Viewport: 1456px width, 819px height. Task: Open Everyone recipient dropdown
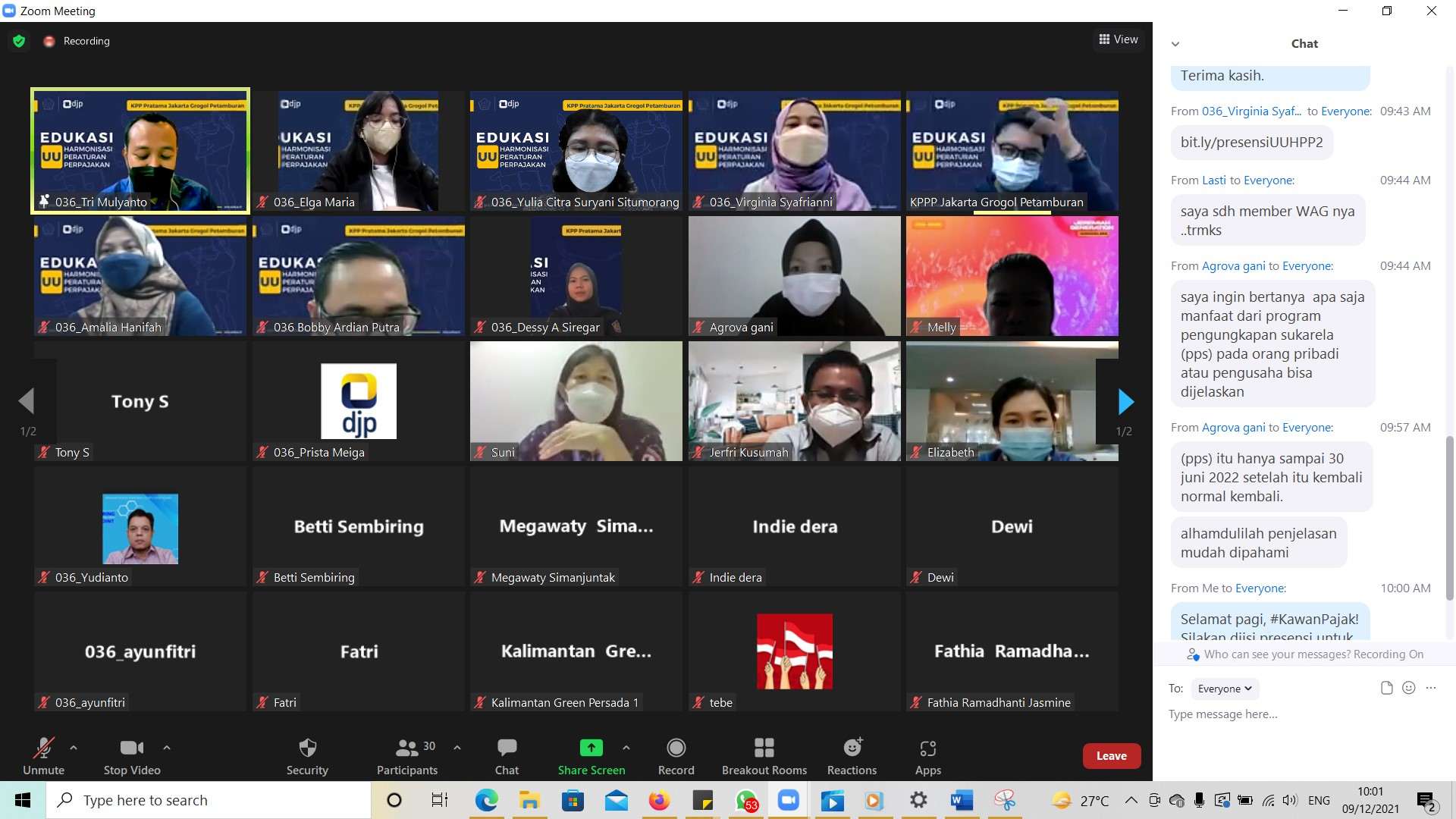(1224, 689)
